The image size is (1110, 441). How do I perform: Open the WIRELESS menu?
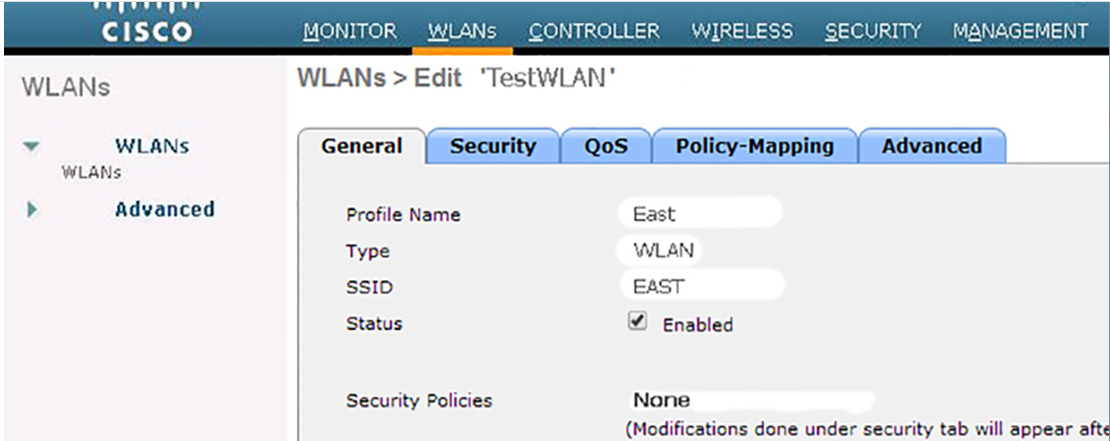click(x=742, y=31)
